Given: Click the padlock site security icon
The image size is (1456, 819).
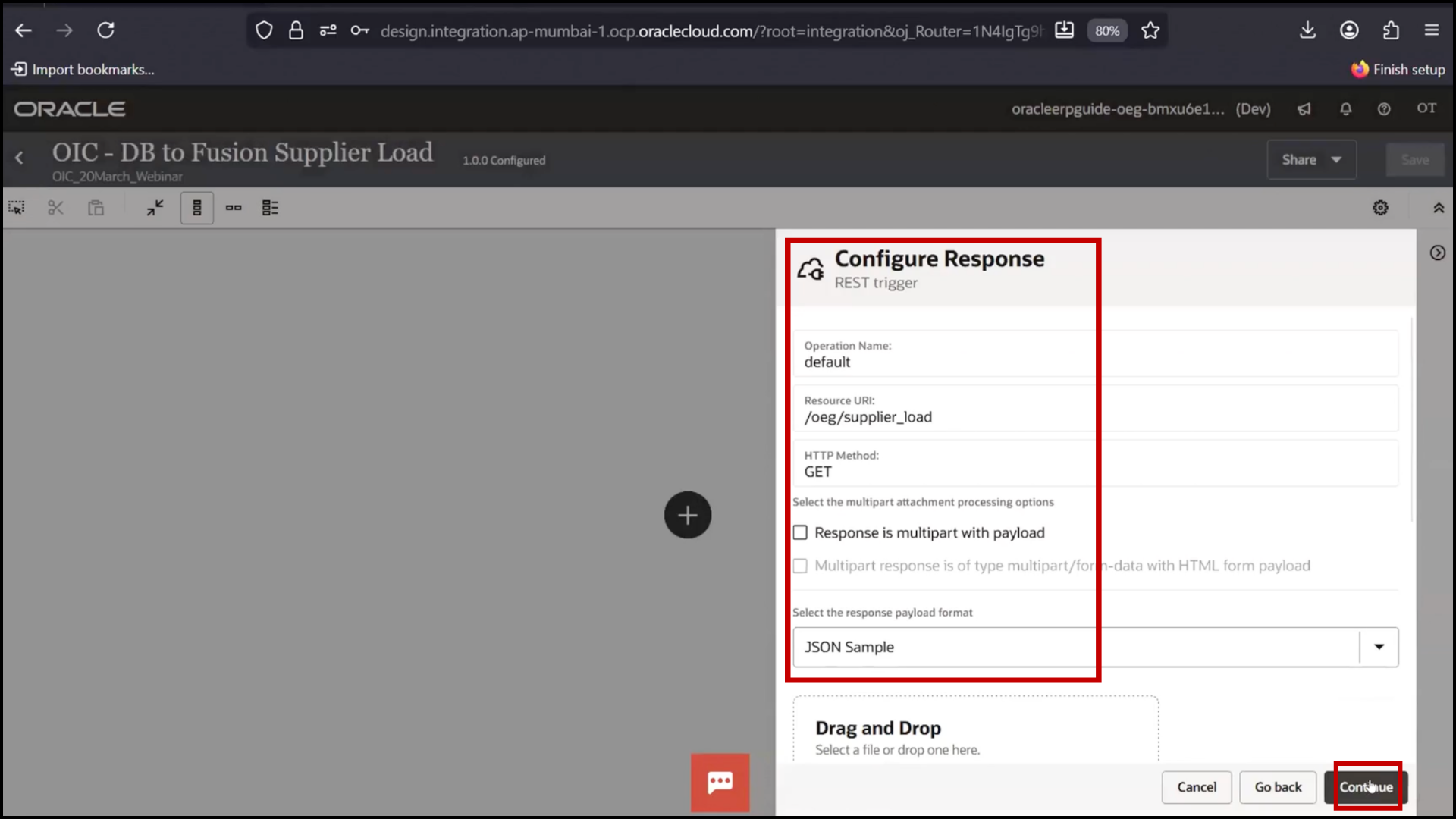Looking at the screenshot, I should [x=296, y=30].
